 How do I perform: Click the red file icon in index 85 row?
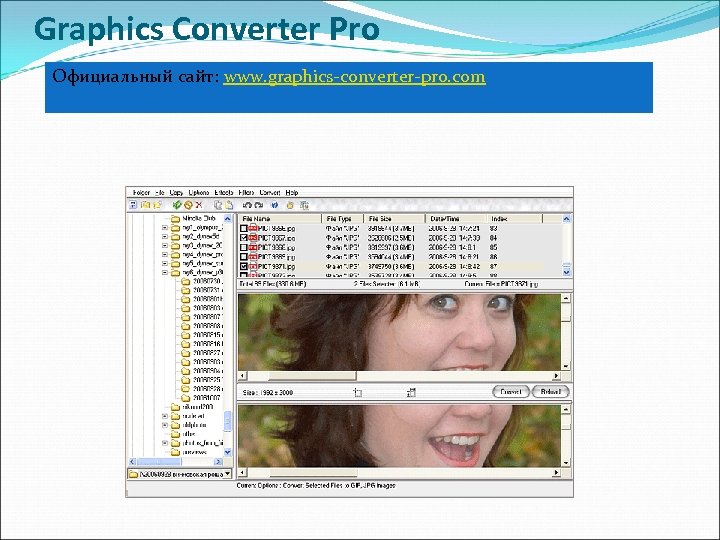coord(253,247)
